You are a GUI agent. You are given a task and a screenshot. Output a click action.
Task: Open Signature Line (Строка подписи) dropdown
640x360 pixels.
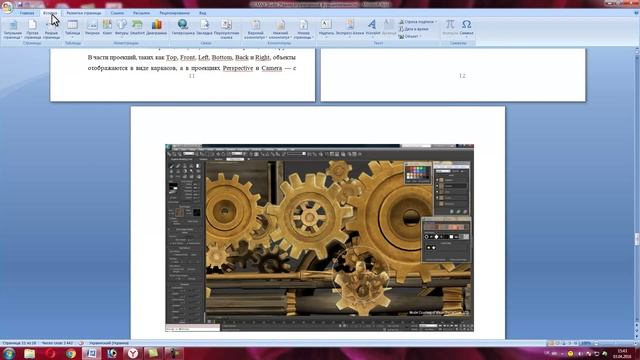pyautogui.click(x=418, y=22)
